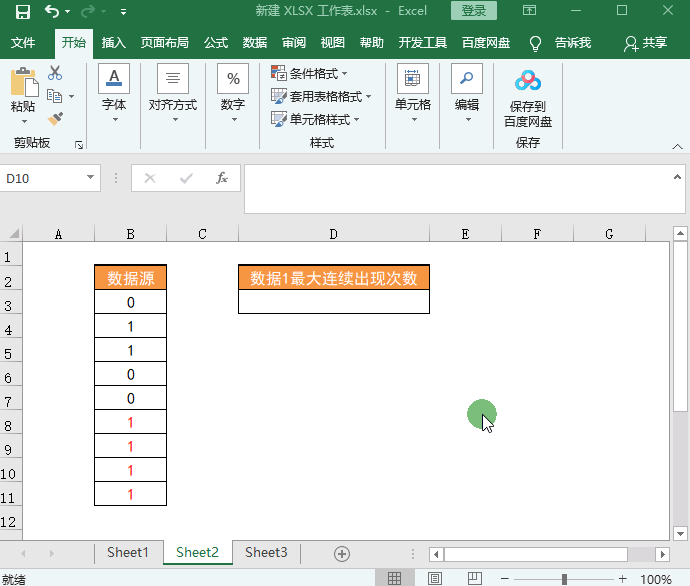The width and height of the screenshot is (690, 586).
Task: Click the 粘贴 paste icon
Action: 23,82
